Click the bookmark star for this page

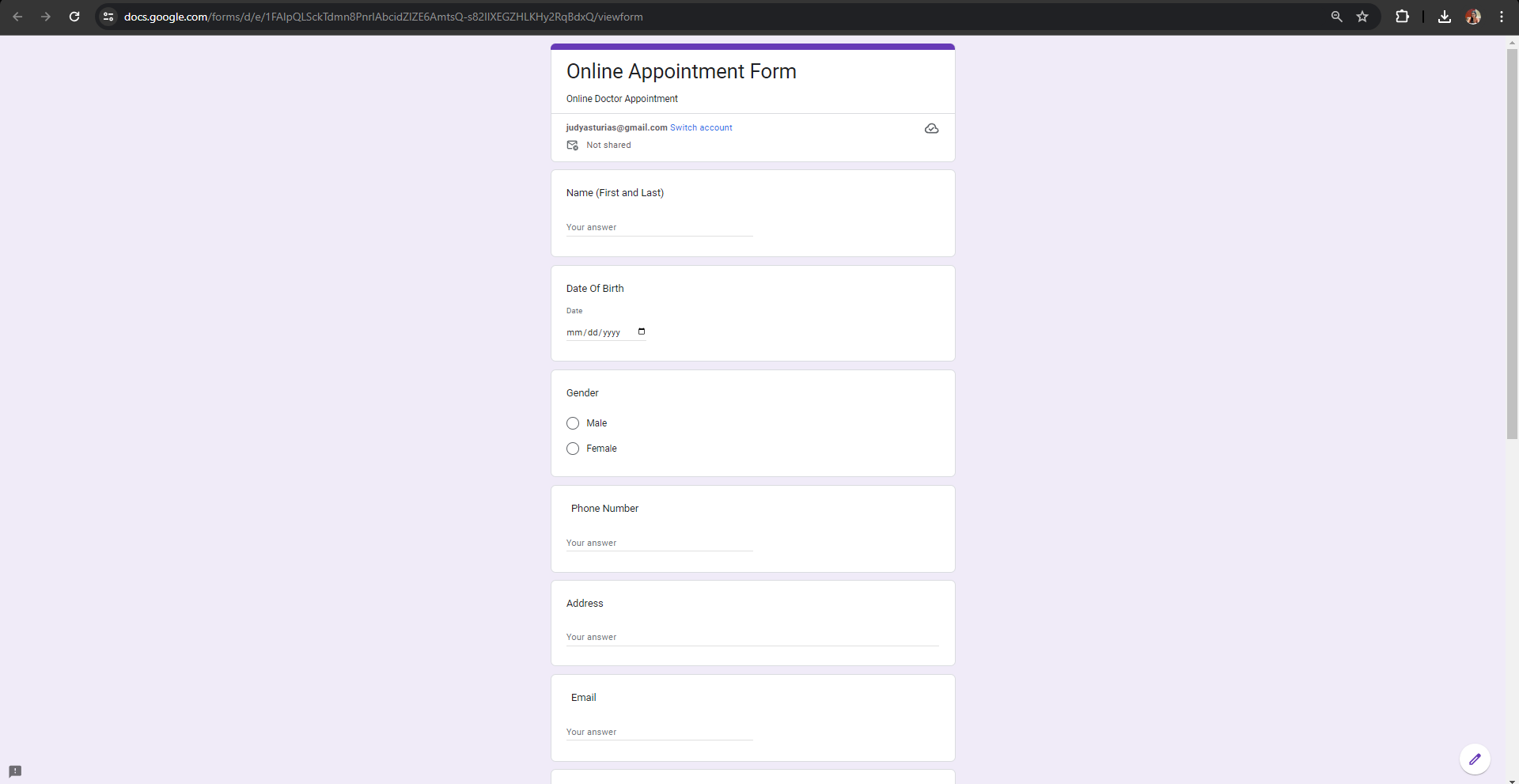(x=1362, y=17)
